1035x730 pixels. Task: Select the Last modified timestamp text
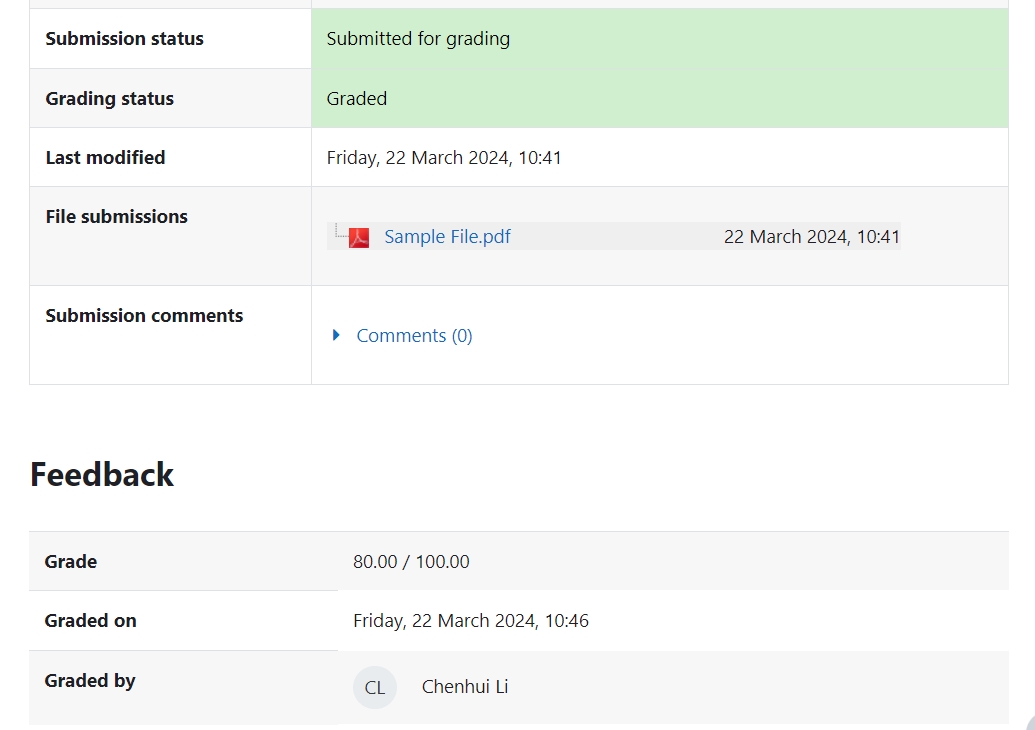tap(444, 157)
